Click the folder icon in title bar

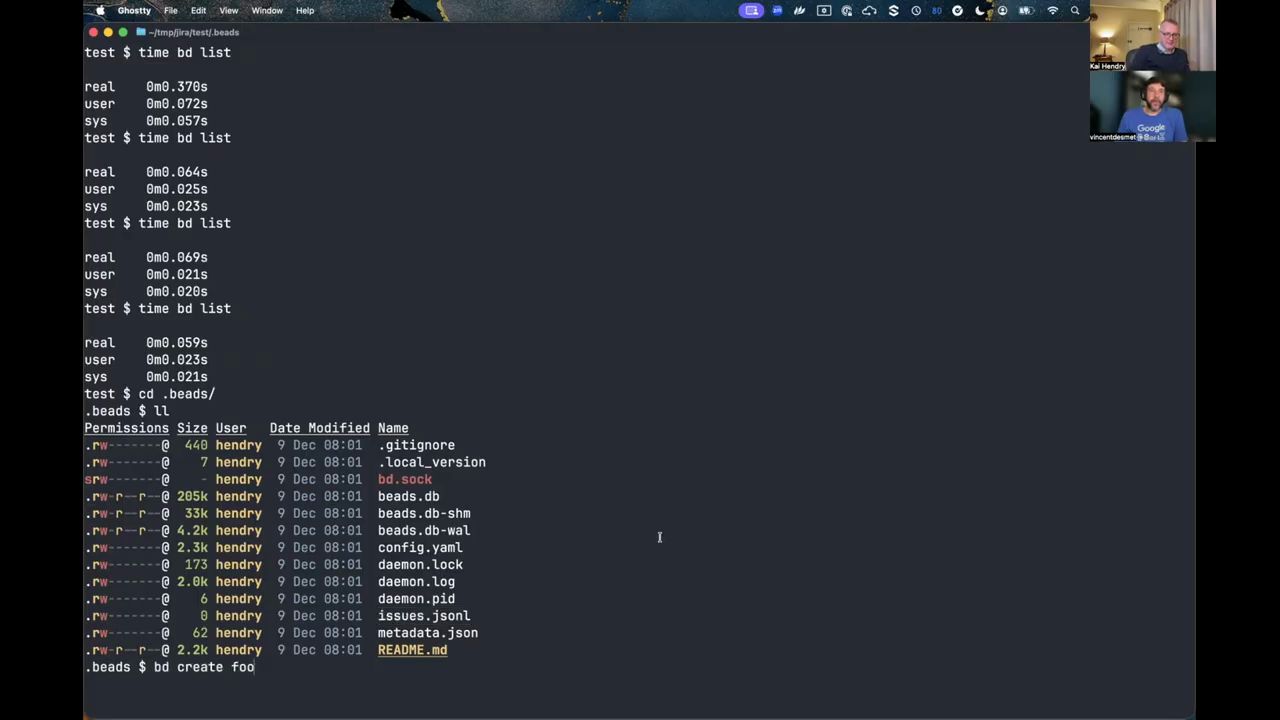tap(141, 32)
